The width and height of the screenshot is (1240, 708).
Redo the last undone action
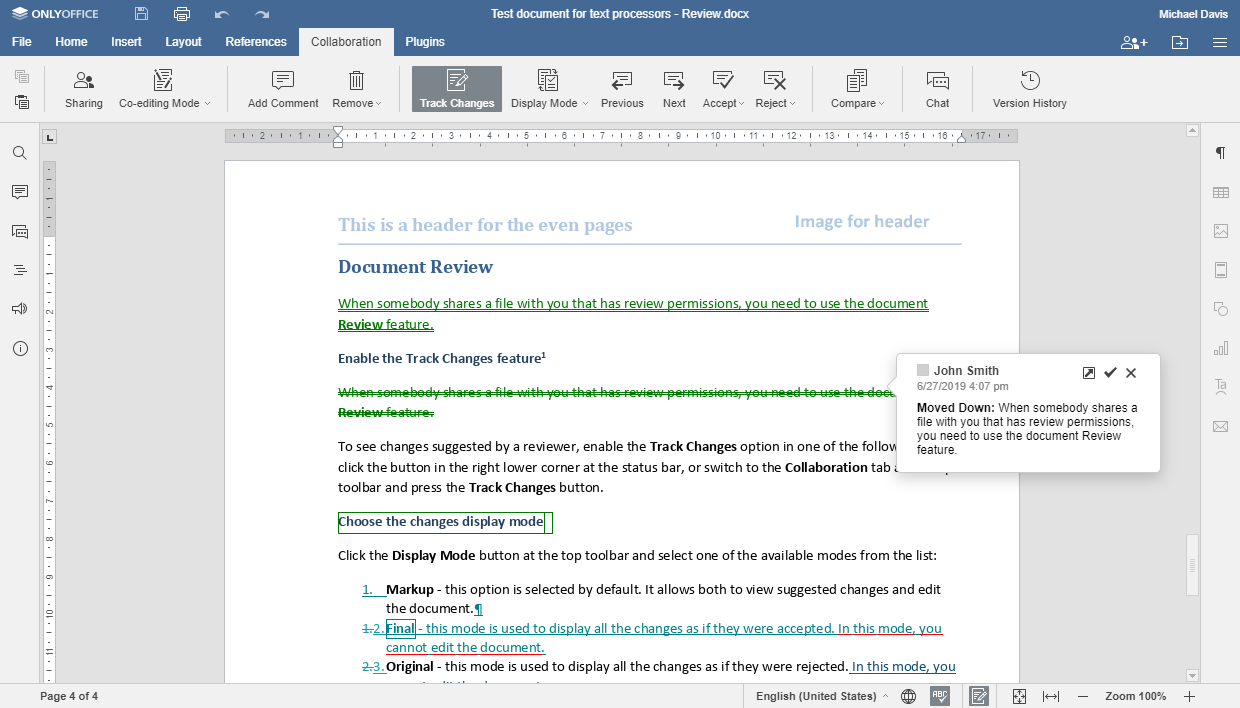click(262, 14)
